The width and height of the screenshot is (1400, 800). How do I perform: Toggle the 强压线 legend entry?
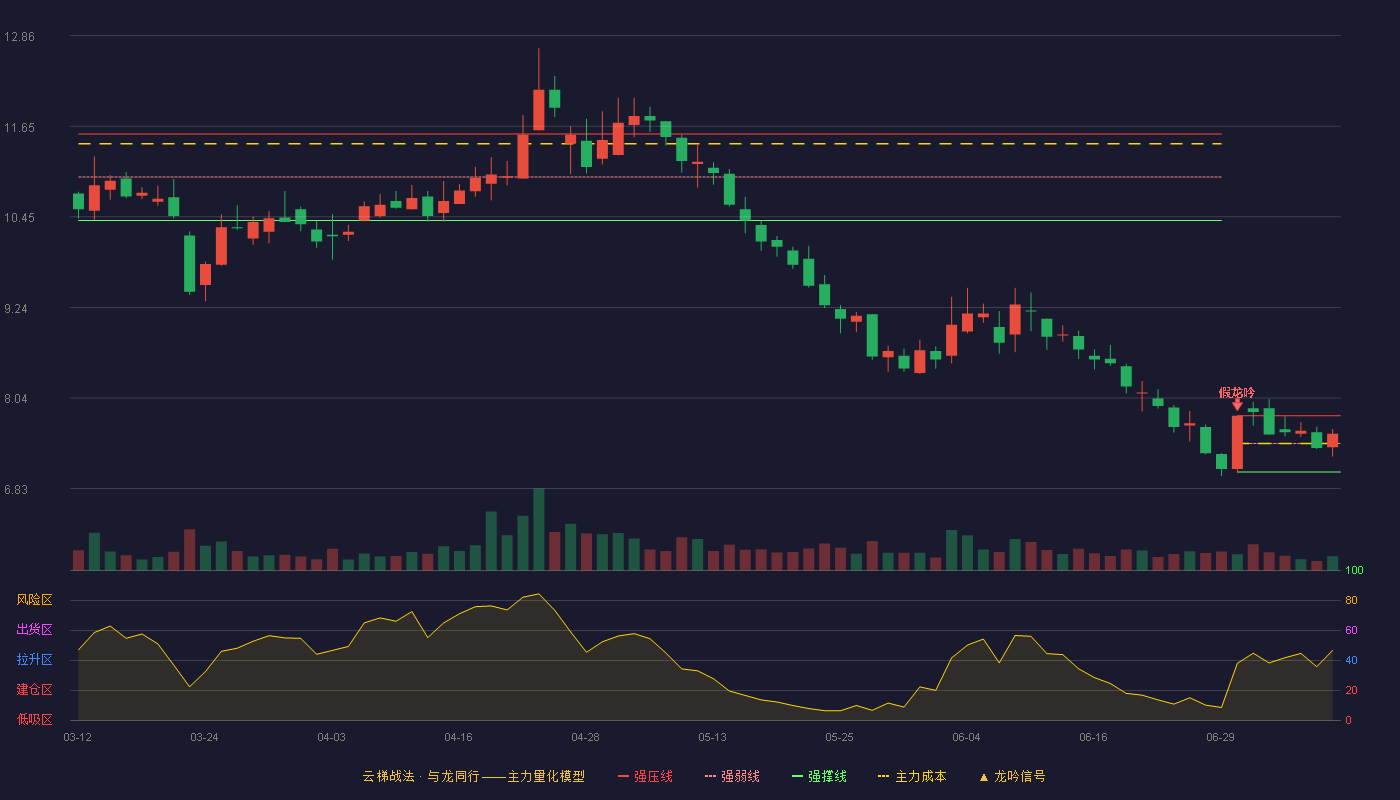coord(645,776)
